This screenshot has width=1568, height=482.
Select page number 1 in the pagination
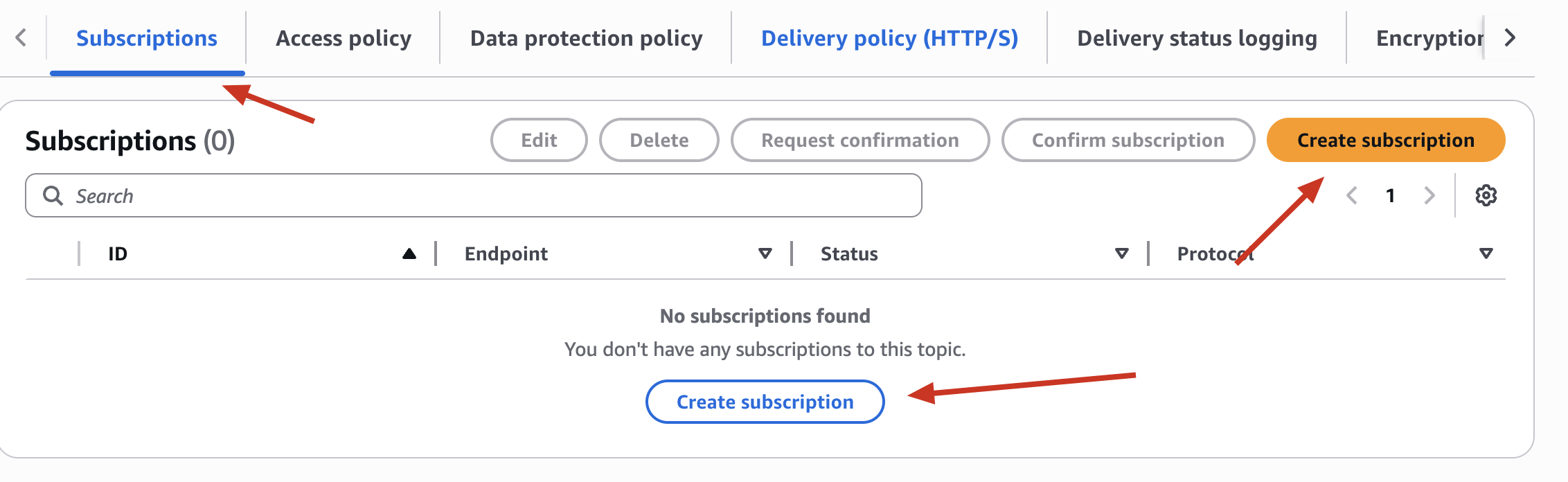[x=1390, y=196]
